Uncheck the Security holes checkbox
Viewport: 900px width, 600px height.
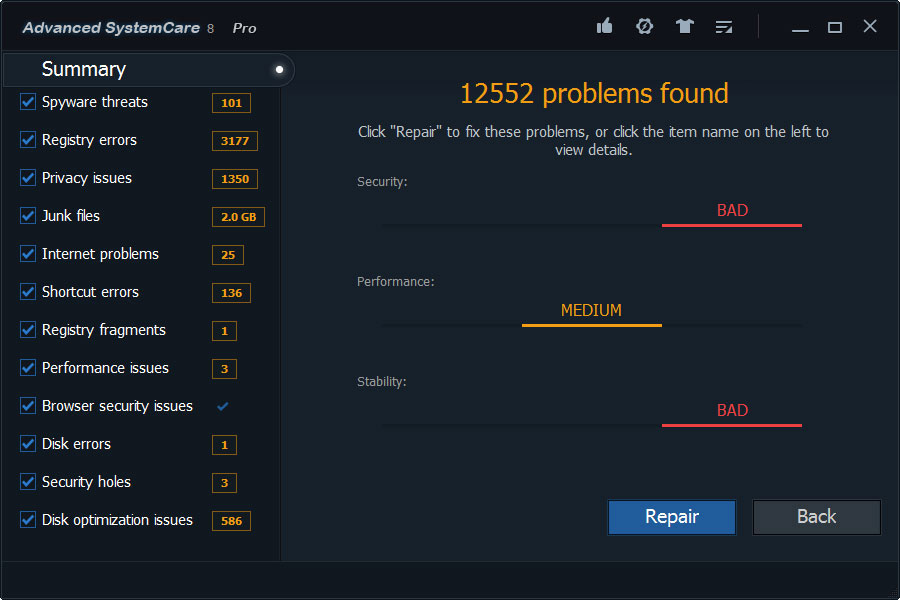click(x=28, y=482)
